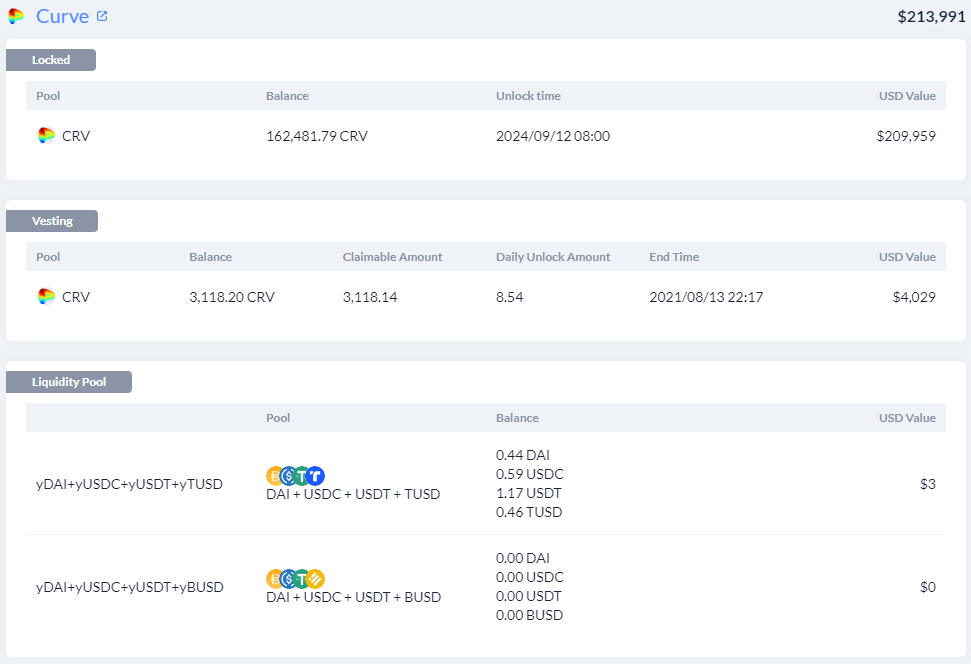Click the BUSD coin icon
Screen dimensions: 971x664
[315, 579]
